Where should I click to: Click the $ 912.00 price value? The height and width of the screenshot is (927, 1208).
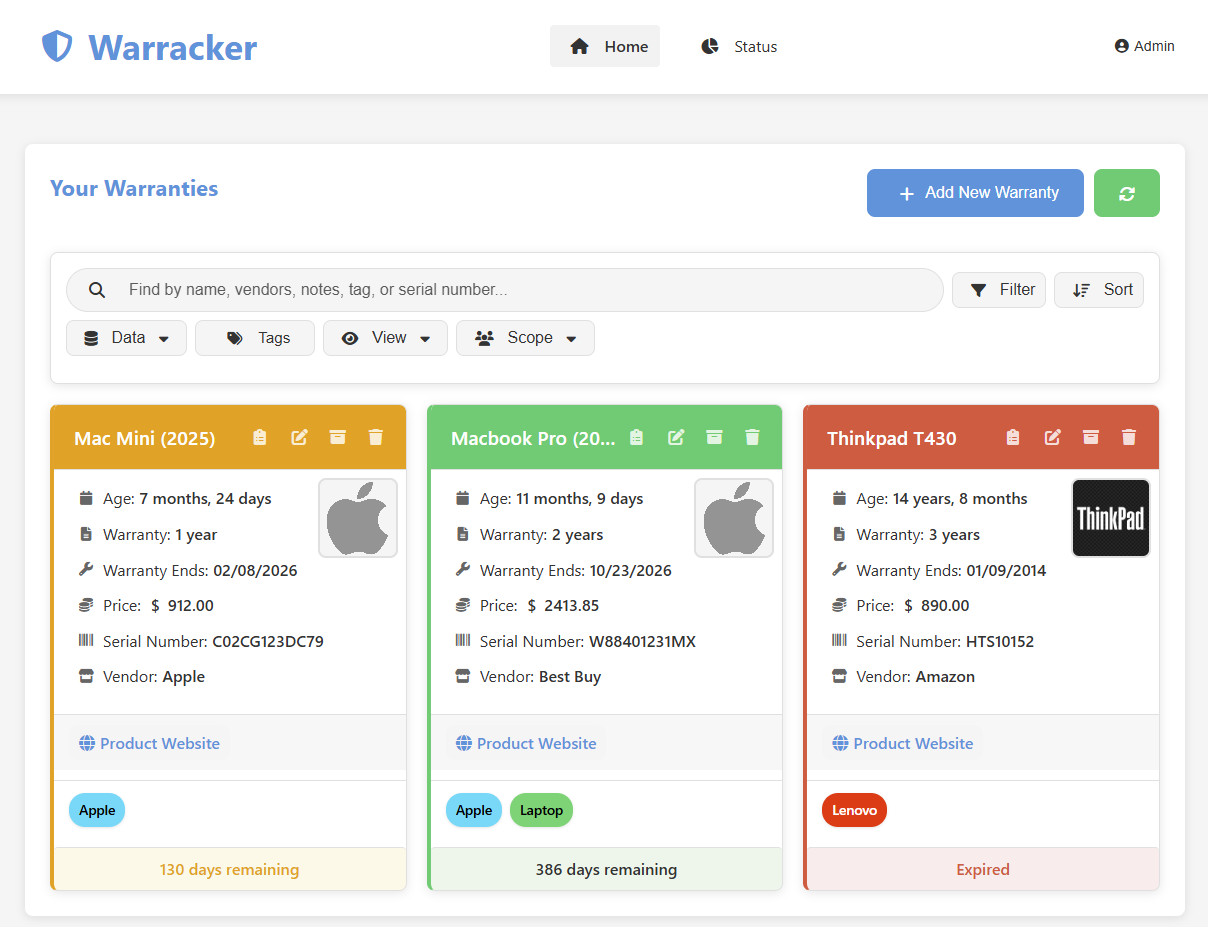tap(182, 605)
